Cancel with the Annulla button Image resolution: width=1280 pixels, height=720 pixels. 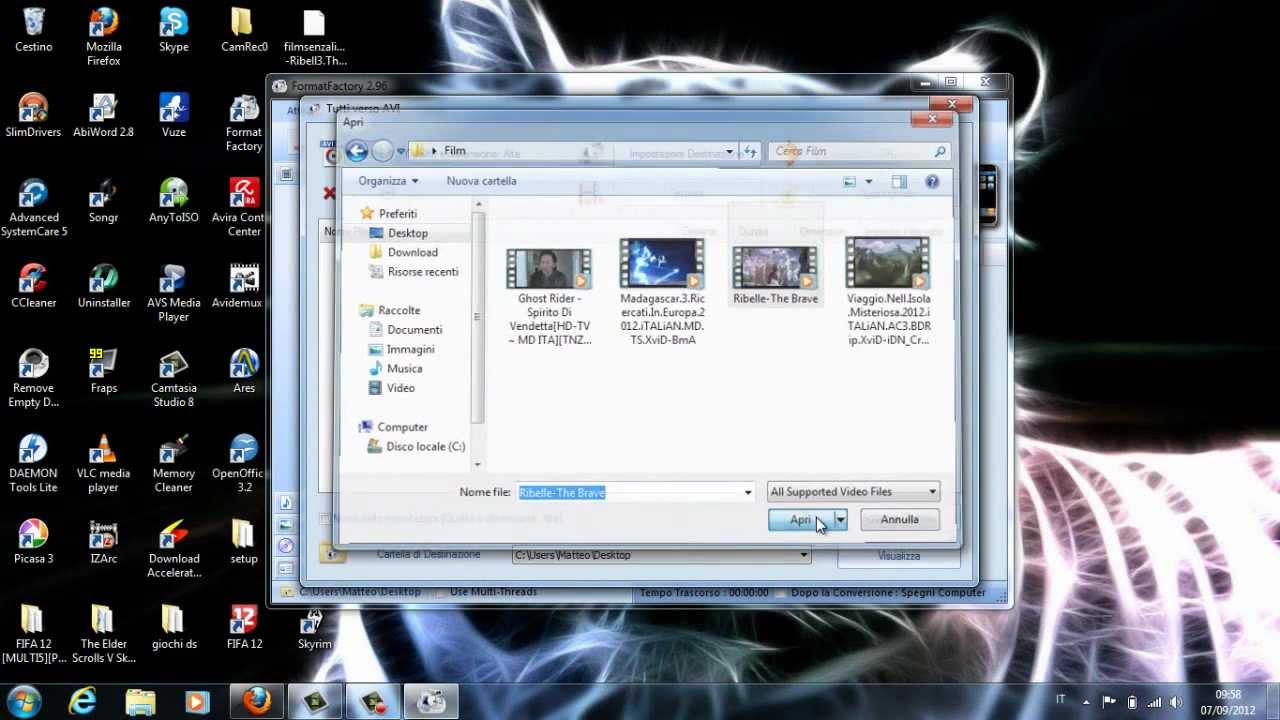coord(899,520)
